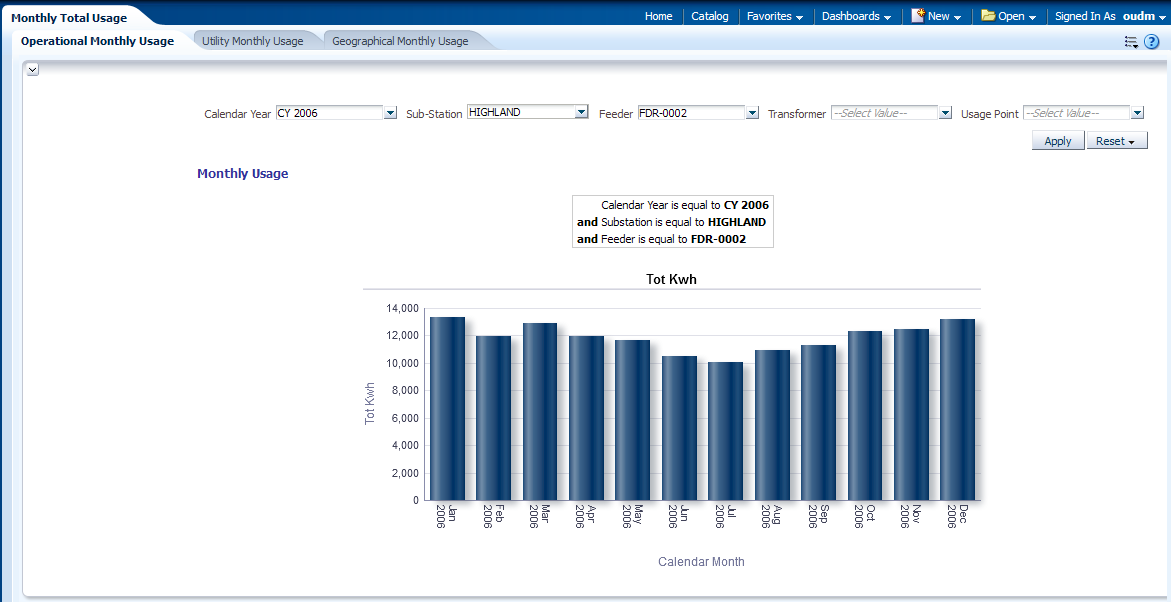Viewport: 1171px width, 602px height.
Task: Open the Help question mark icon
Action: tap(1151, 42)
